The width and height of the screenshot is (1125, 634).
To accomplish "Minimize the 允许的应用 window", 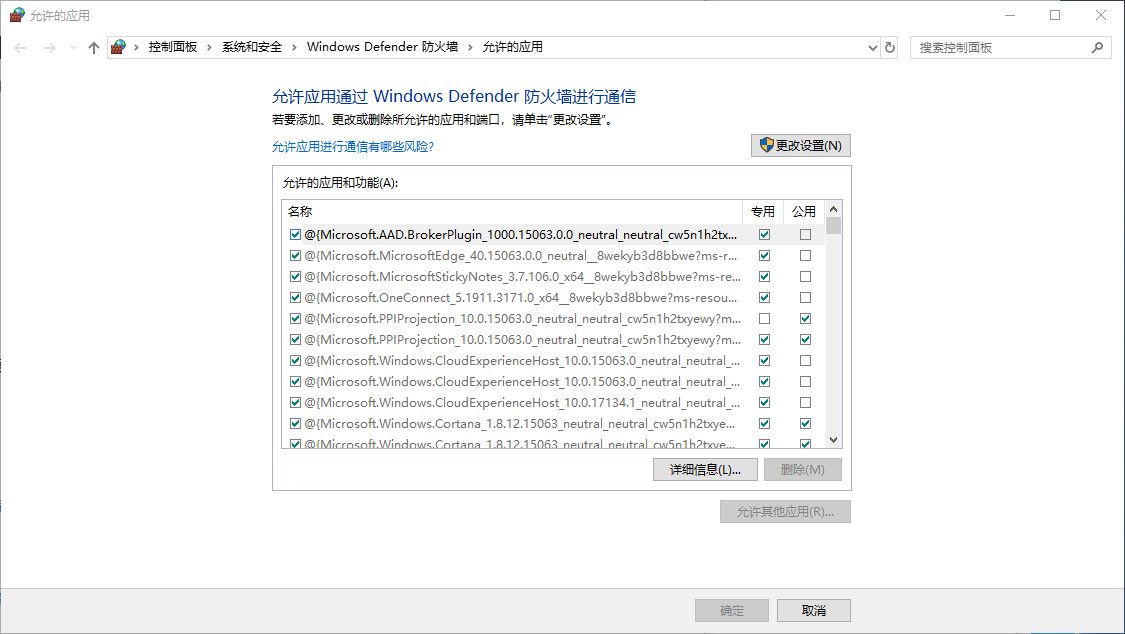I will pyautogui.click(x=1010, y=15).
